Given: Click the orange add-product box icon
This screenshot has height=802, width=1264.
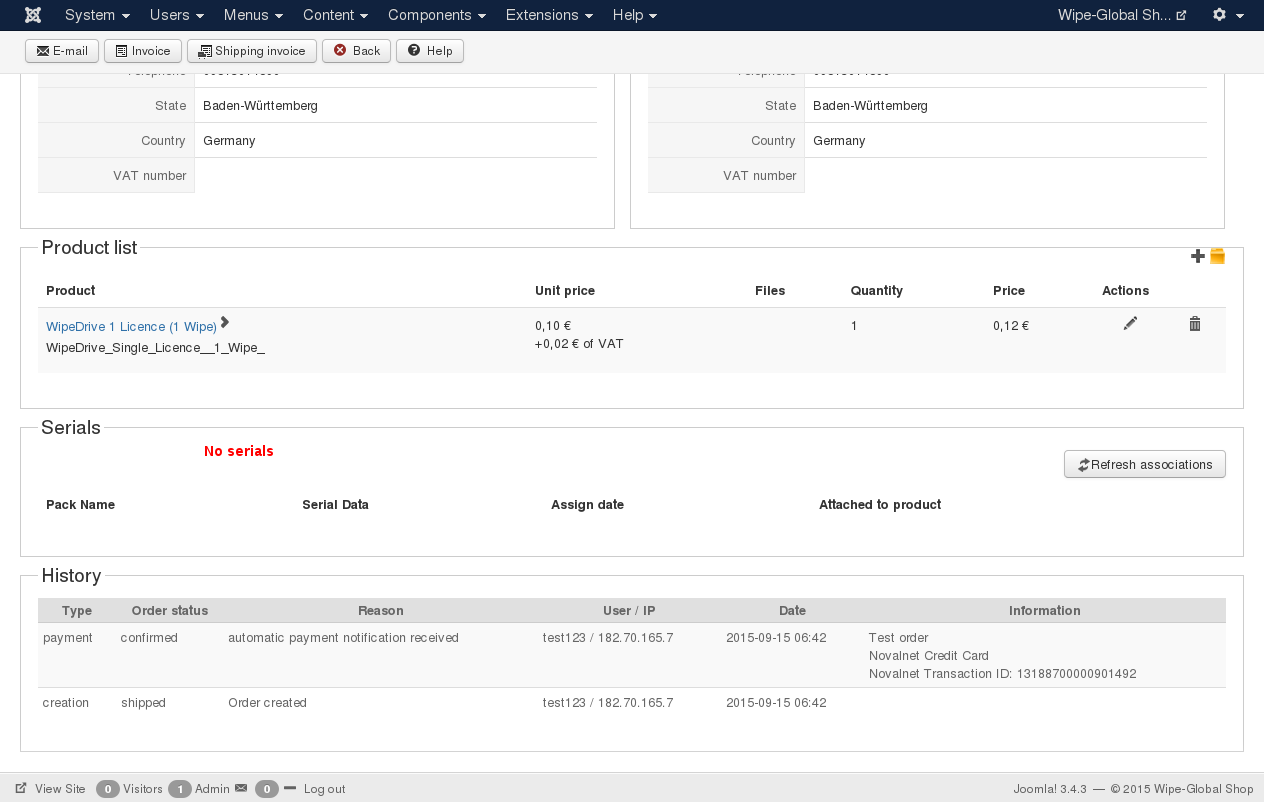Looking at the screenshot, I should pos(1217,257).
